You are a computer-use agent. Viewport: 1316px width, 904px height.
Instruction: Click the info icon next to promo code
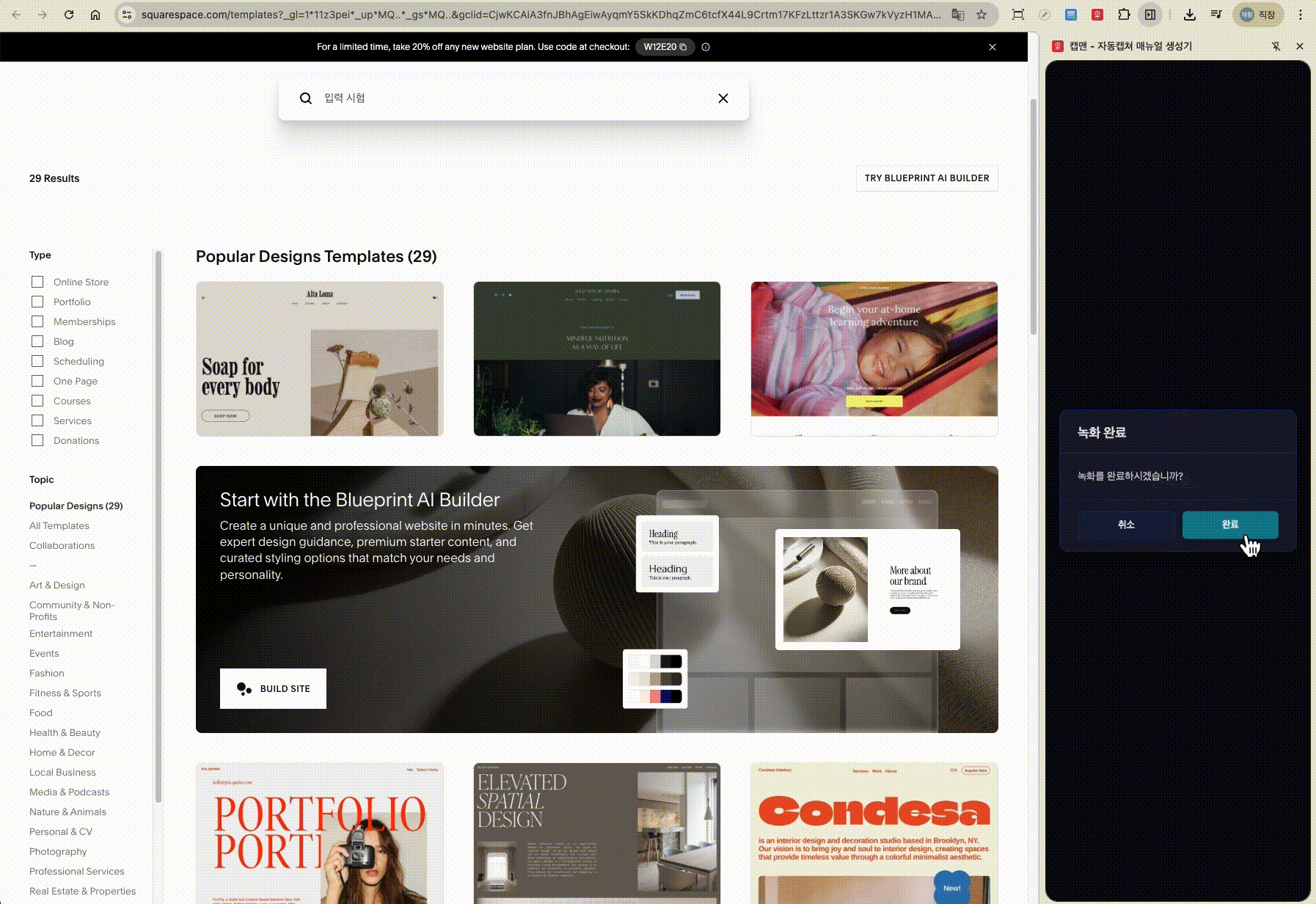tap(706, 47)
